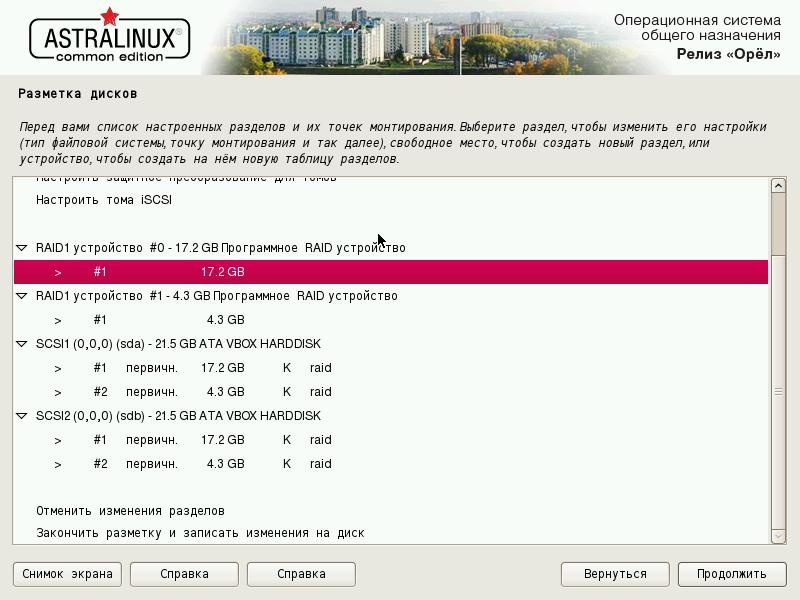The height and width of the screenshot is (600, 800).
Task: Select the 4.3 GB partition of RAID1 device #1
Action: 224,320
